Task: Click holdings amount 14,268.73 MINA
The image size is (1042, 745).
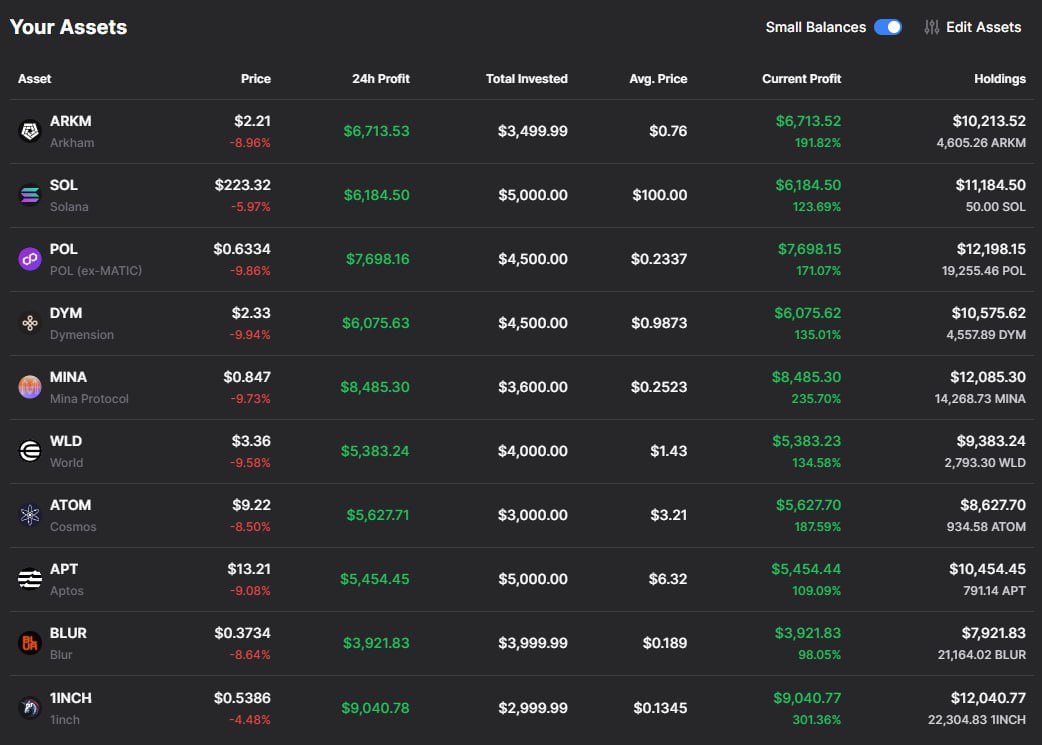Action: click(980, 399)
